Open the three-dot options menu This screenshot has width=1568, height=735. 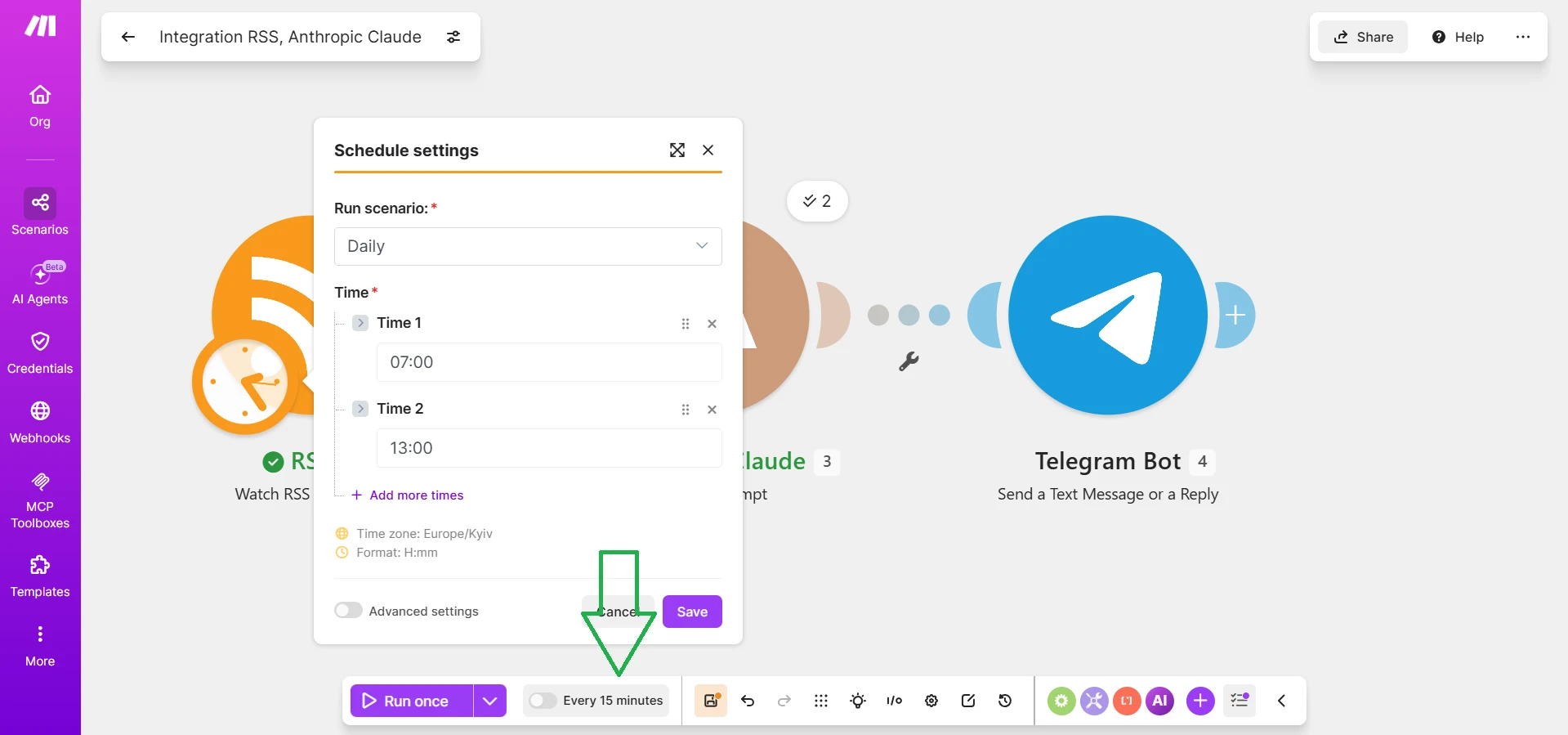1523,37
